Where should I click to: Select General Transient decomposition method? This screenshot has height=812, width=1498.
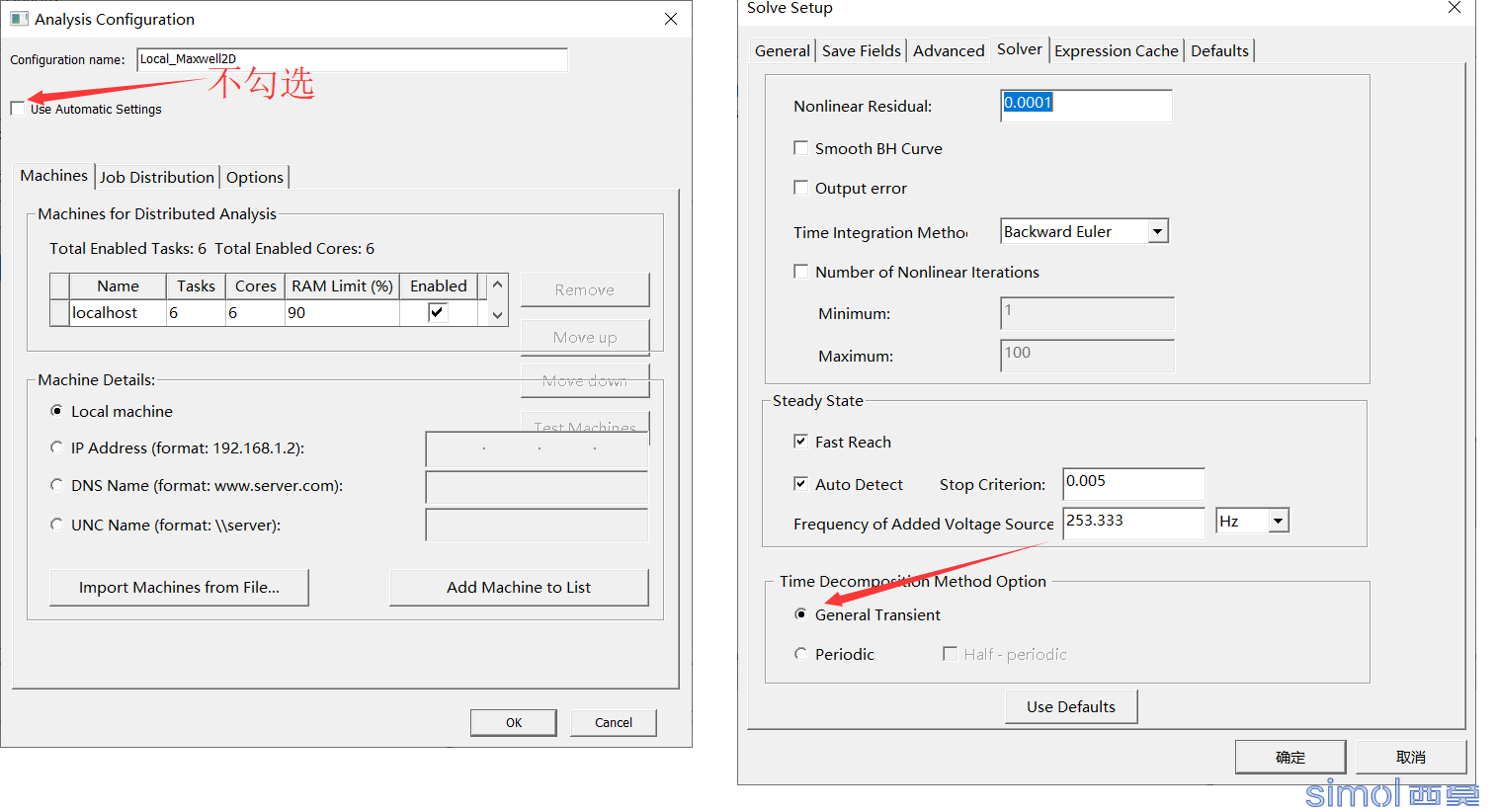pyautogui.click(x=801, y=614)
